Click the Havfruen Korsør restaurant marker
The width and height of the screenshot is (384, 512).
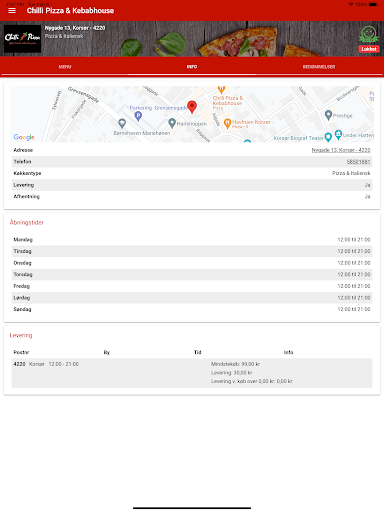(x=227, y=123)
